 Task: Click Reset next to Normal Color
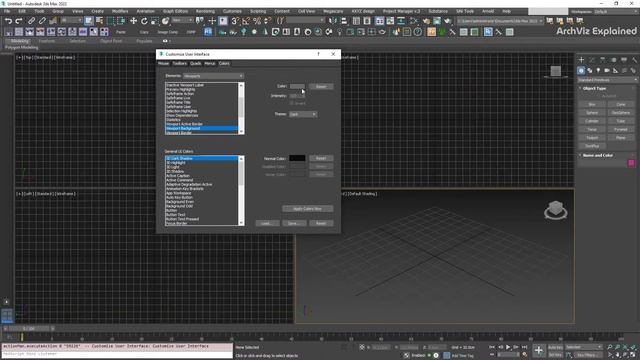321,158
